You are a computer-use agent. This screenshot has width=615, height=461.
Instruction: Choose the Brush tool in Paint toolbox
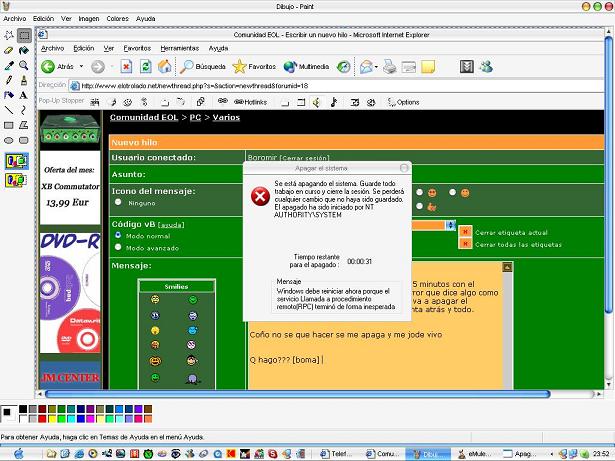tap(24, 80)
